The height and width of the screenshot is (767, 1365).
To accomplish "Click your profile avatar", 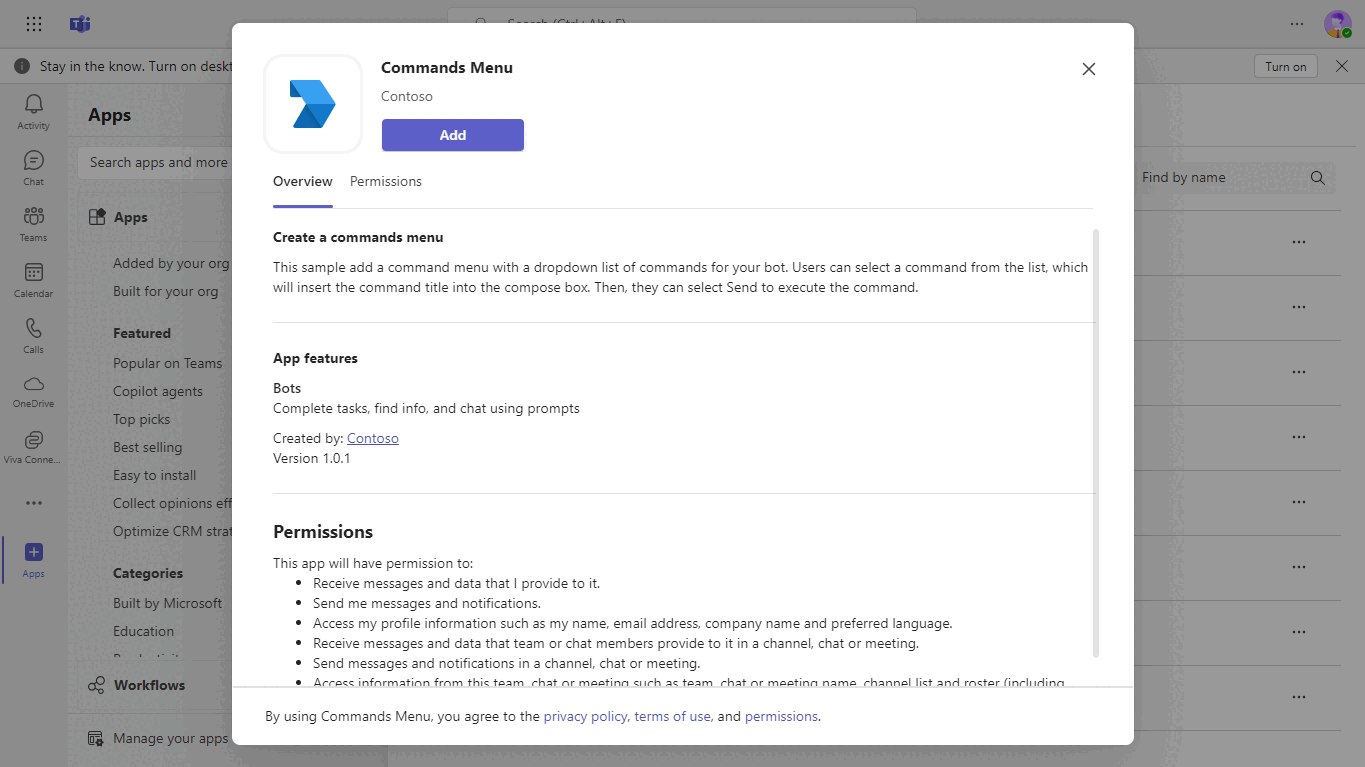I will point(1337,23).
